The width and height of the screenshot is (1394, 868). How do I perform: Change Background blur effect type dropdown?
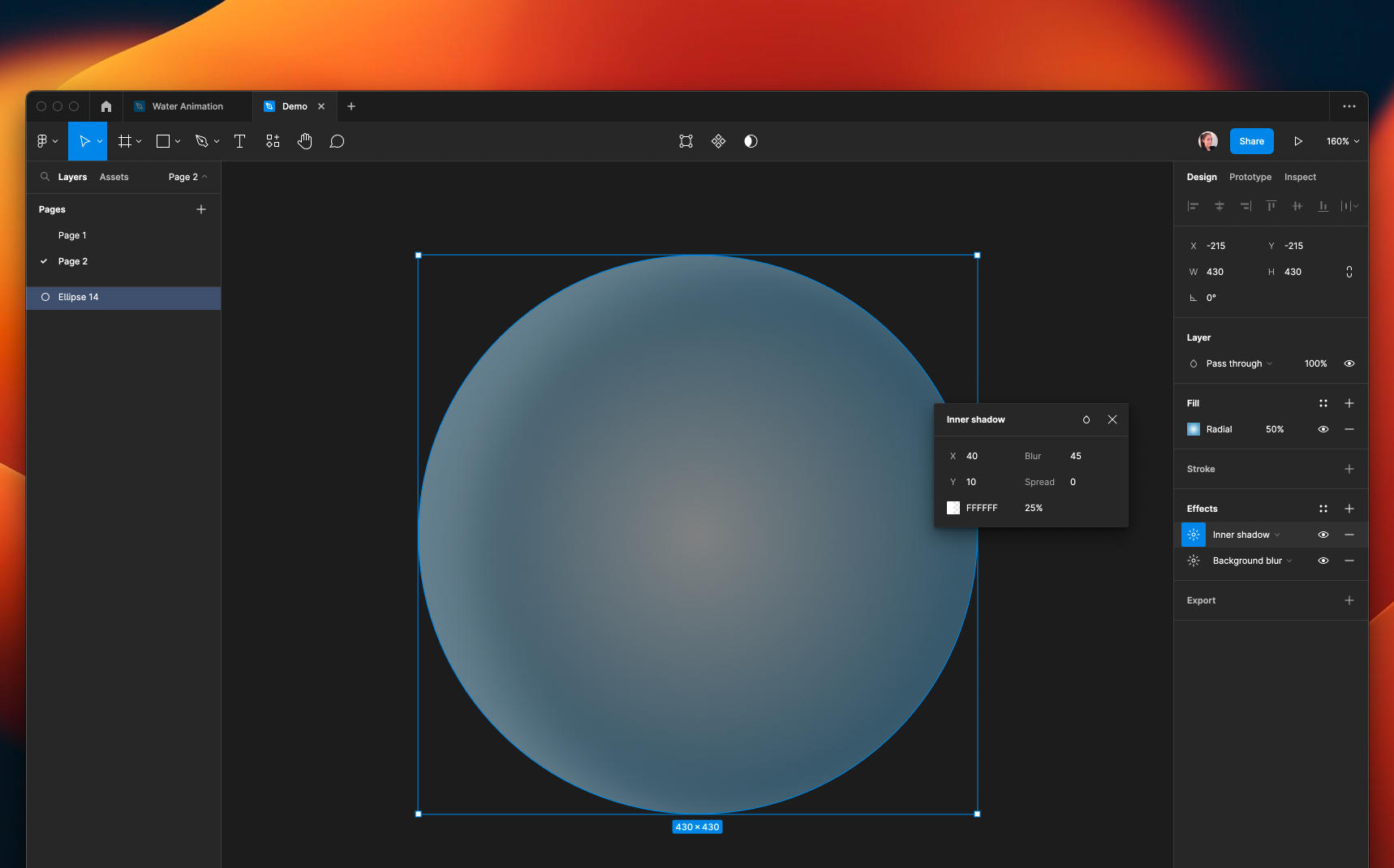(x=1253, y=561)
